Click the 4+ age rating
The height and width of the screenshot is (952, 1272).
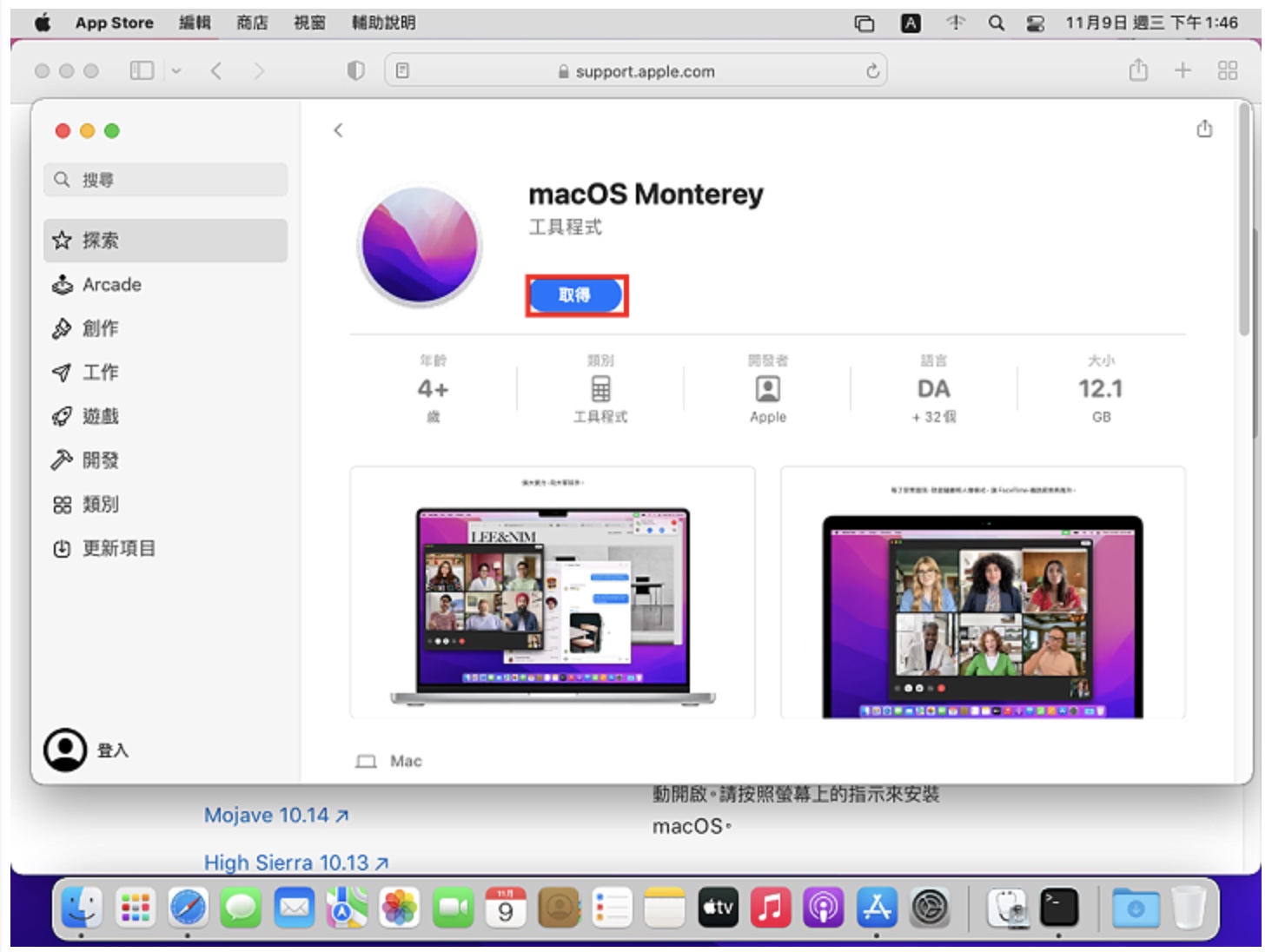point(433,389)
